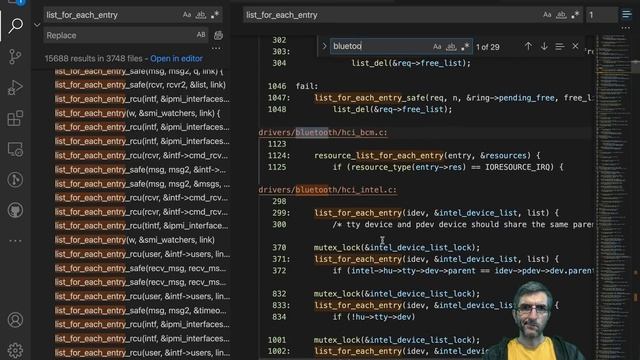
Task: Open the Timeline clock-style activity icon
Action: click(15, 180)
